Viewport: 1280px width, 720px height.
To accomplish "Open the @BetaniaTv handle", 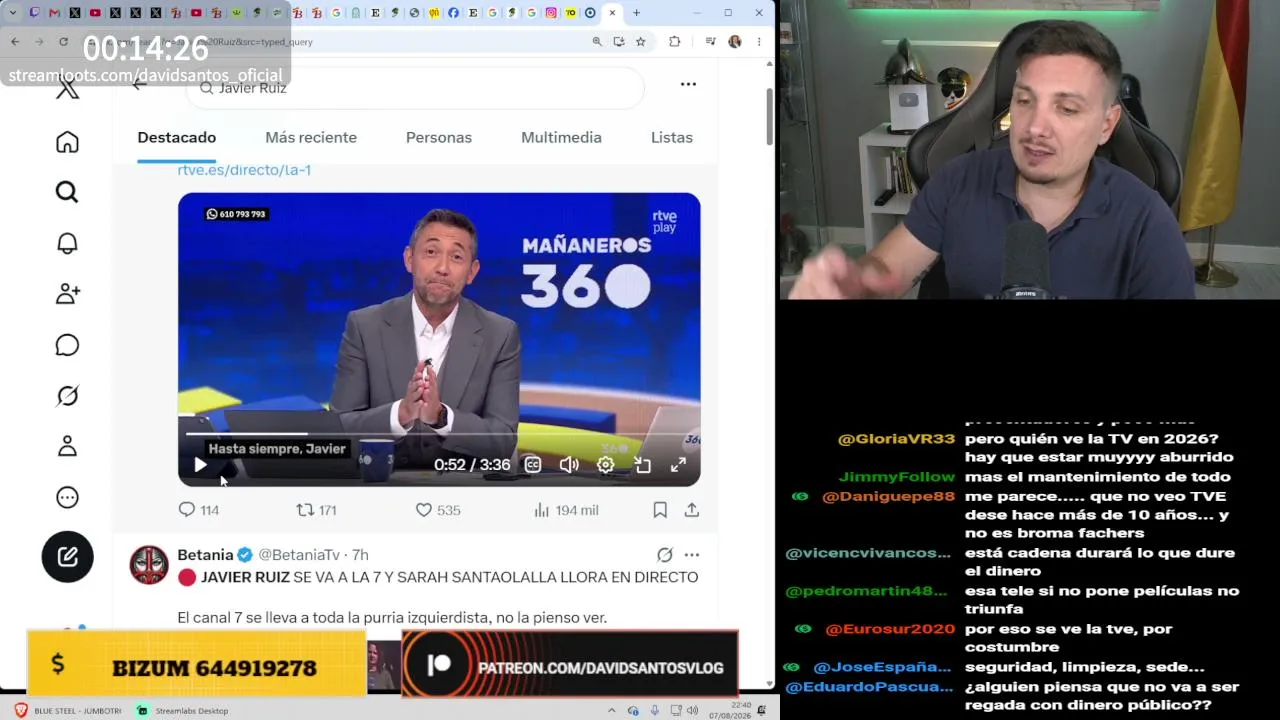I will coord(299,555).
